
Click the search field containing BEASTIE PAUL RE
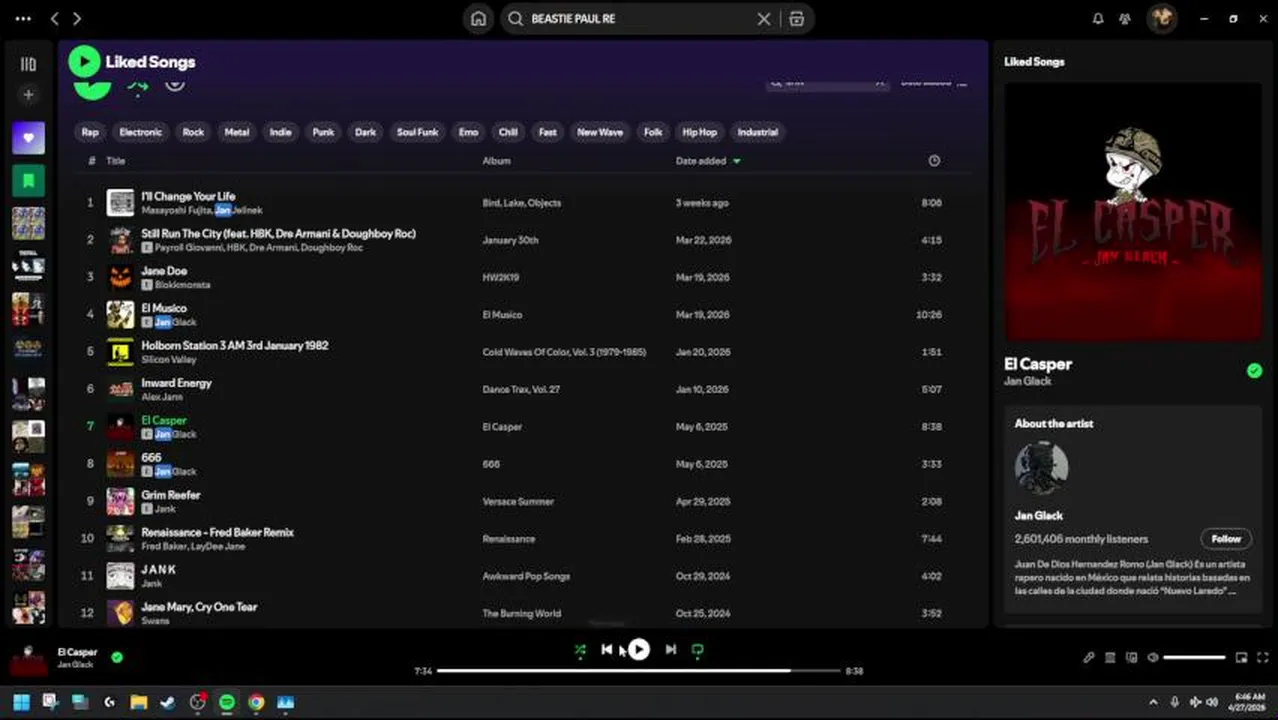click(x=640, y=19)
